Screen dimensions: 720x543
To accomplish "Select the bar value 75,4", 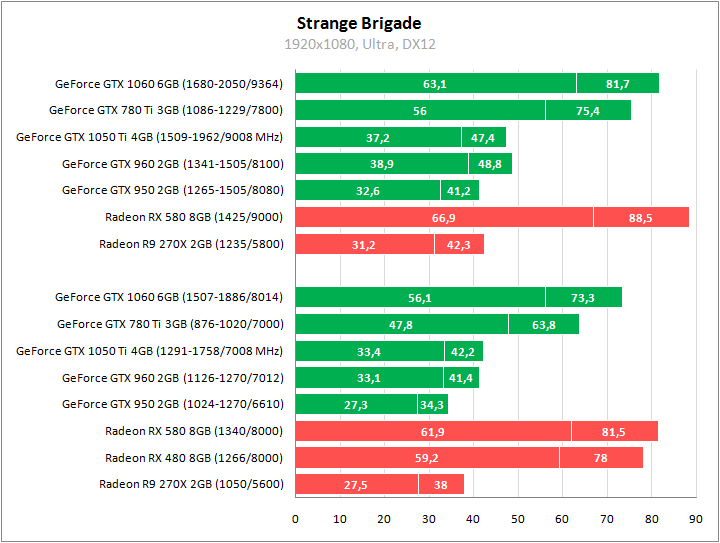I will click(x=588, y=110).
